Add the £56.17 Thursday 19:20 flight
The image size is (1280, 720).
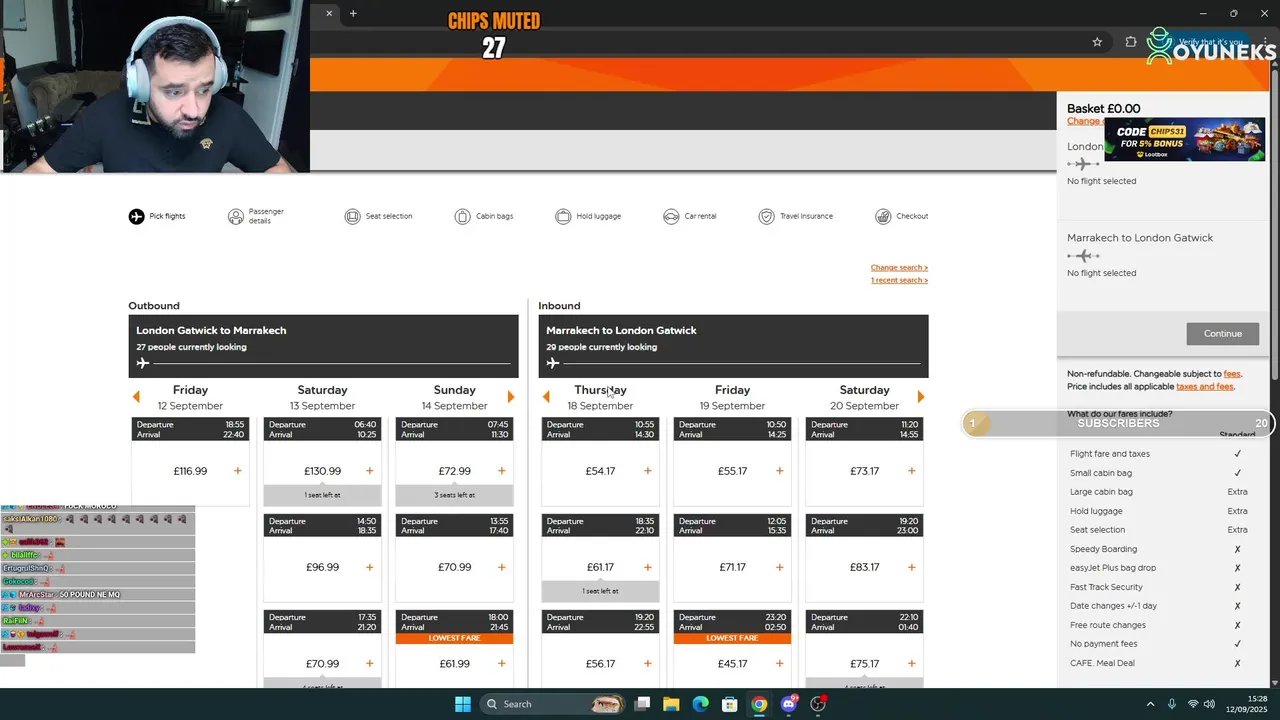[647, 663]
